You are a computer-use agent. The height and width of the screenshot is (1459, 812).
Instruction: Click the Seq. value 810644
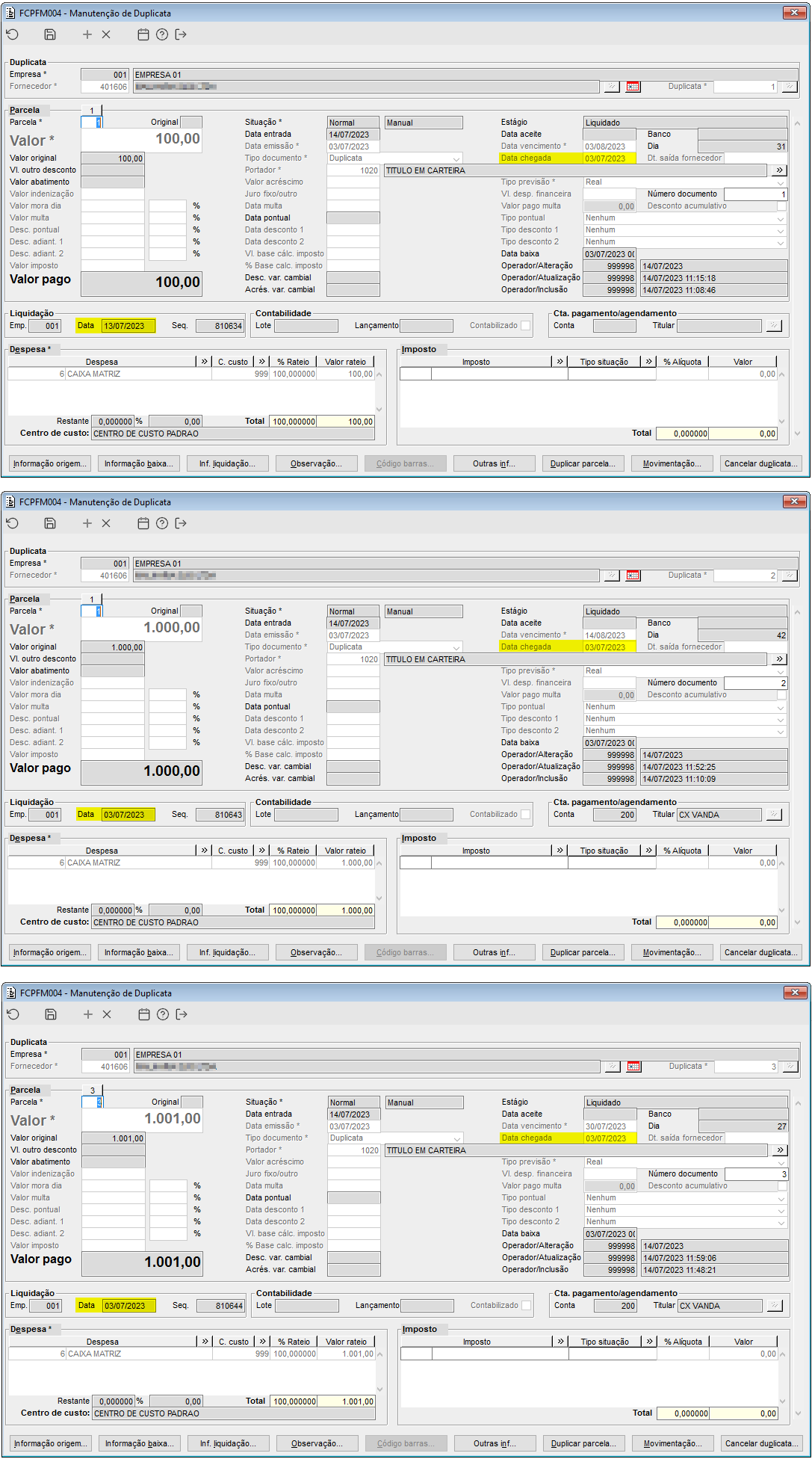click(221, 1306)
